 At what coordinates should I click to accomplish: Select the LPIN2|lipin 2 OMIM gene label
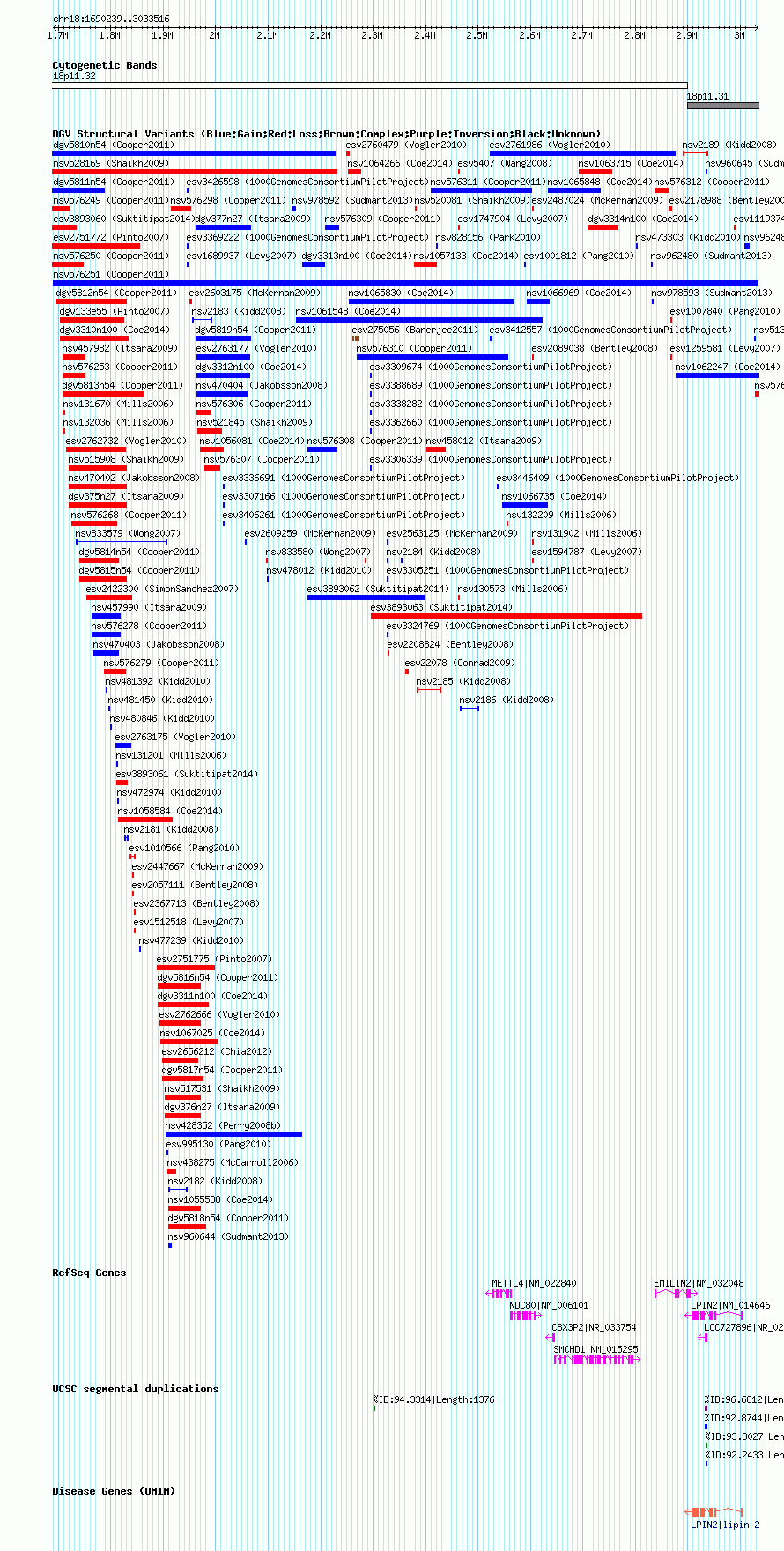click(x=725, y=1525)
